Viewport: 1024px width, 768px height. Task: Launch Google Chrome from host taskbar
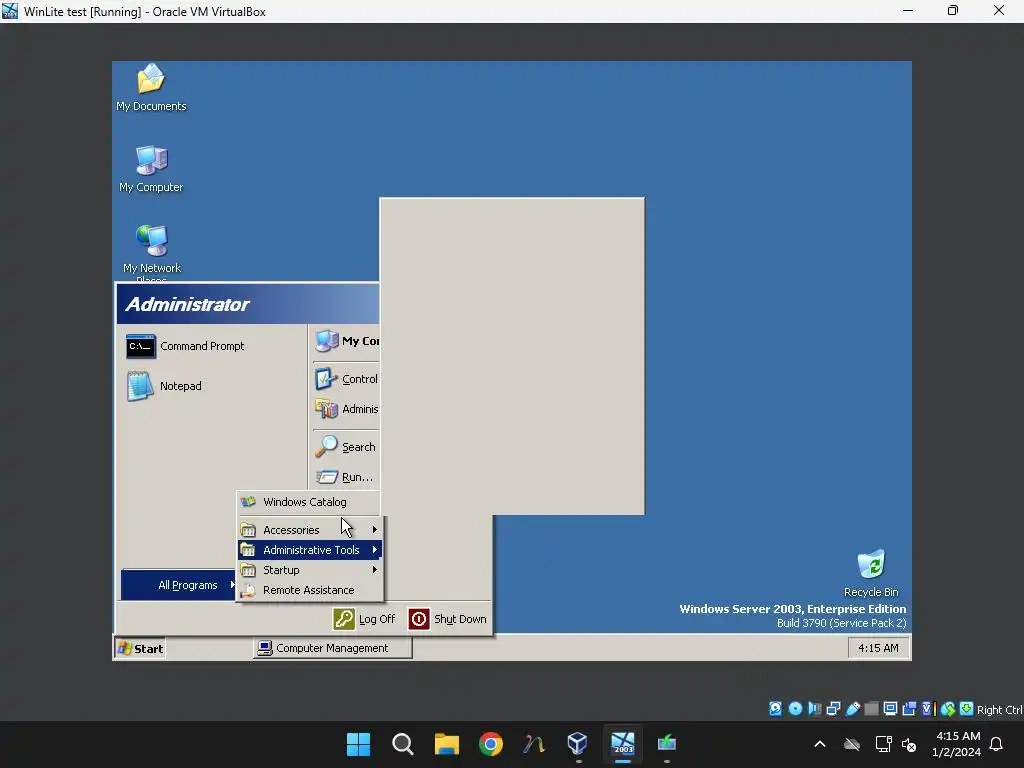(x=490, y=744)
